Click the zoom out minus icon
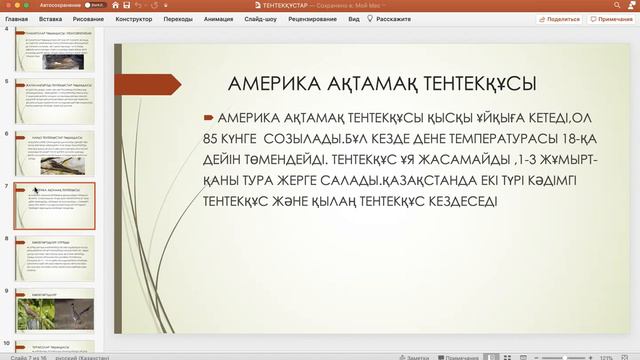The height and width of the screenshot is (360, 640). [536, 358]
